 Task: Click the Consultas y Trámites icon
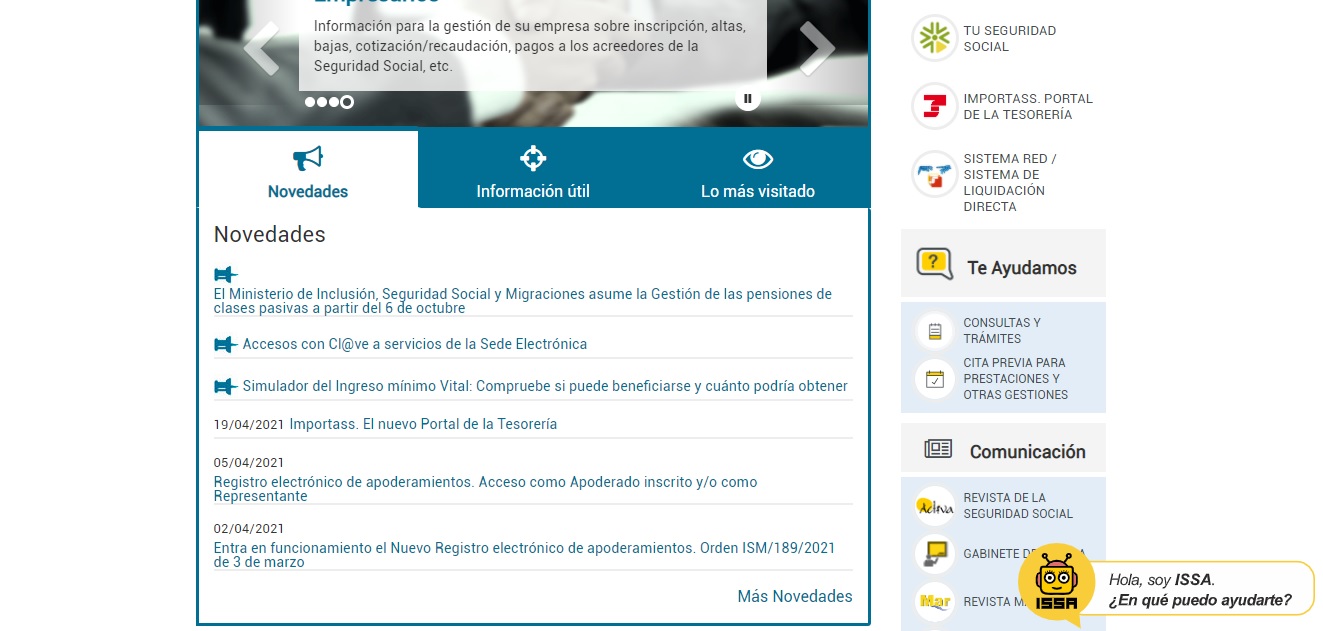pyautogui.click(x=934, y=330)
